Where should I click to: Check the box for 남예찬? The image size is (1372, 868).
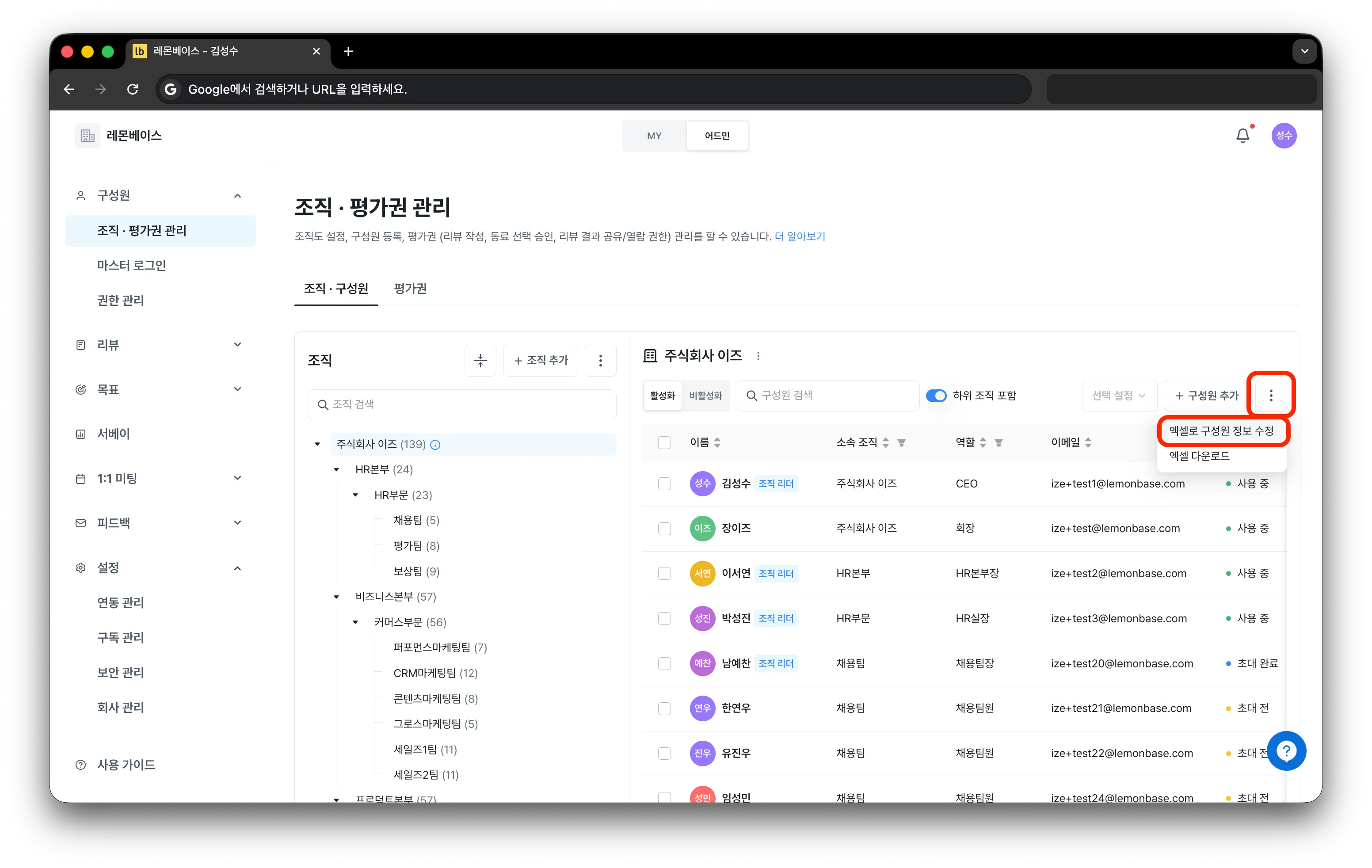tap(664, 663)
